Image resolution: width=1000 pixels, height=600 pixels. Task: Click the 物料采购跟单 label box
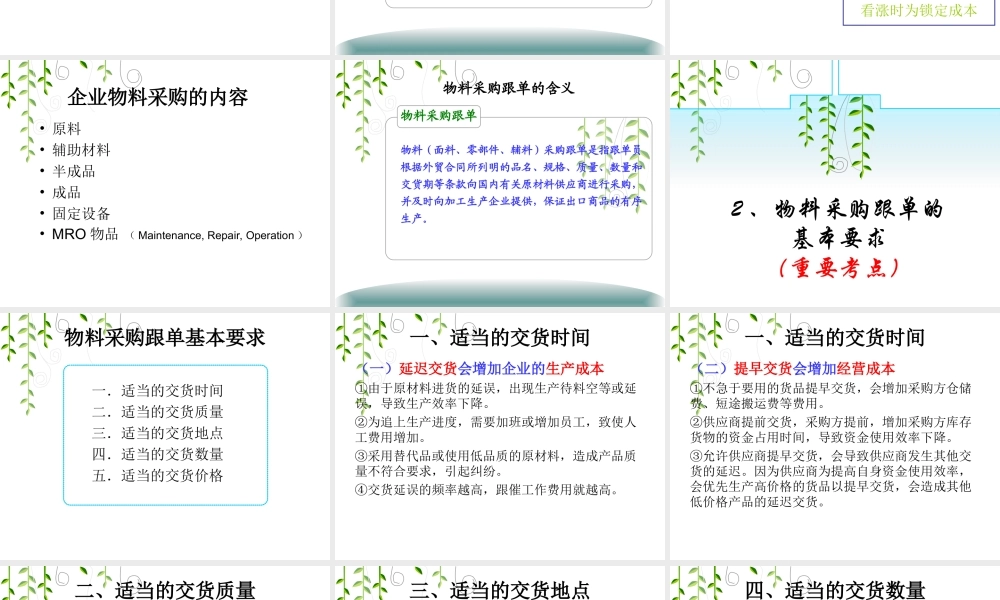pyautogui.click(x=437, y=117)
